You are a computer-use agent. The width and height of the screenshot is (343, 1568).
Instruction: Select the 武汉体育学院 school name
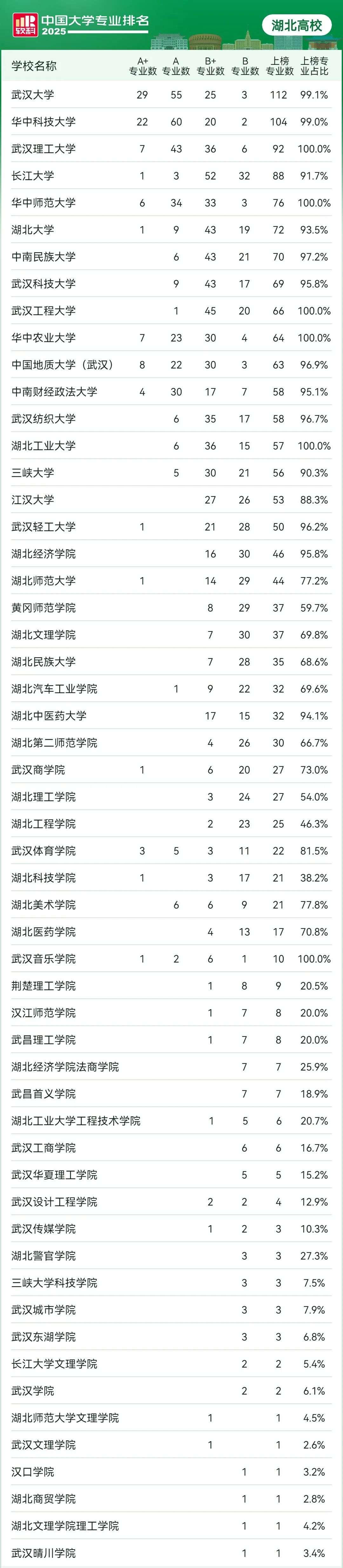[44, 851]
